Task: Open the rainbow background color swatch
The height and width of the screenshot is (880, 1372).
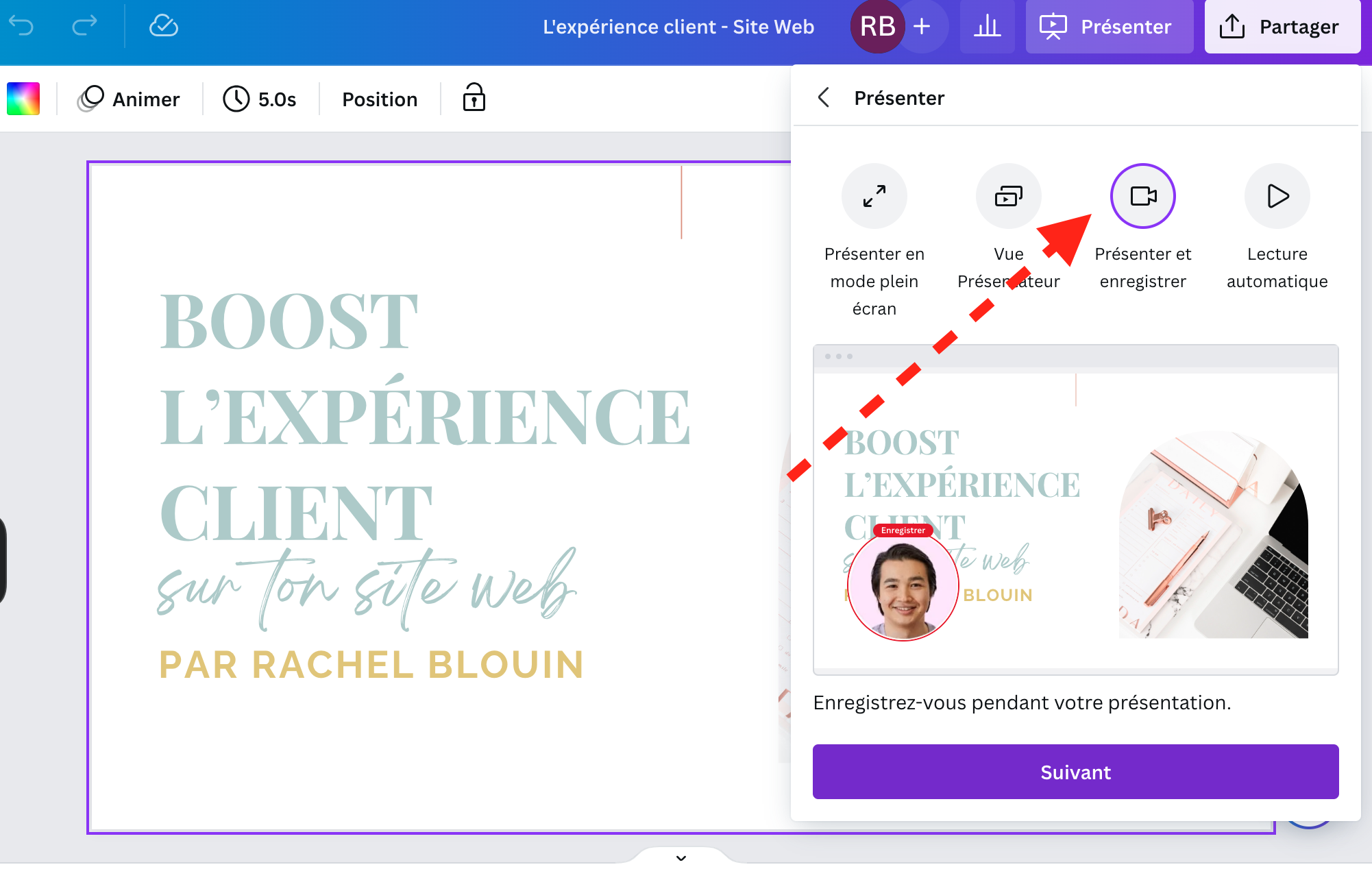Action: [23, 99]
